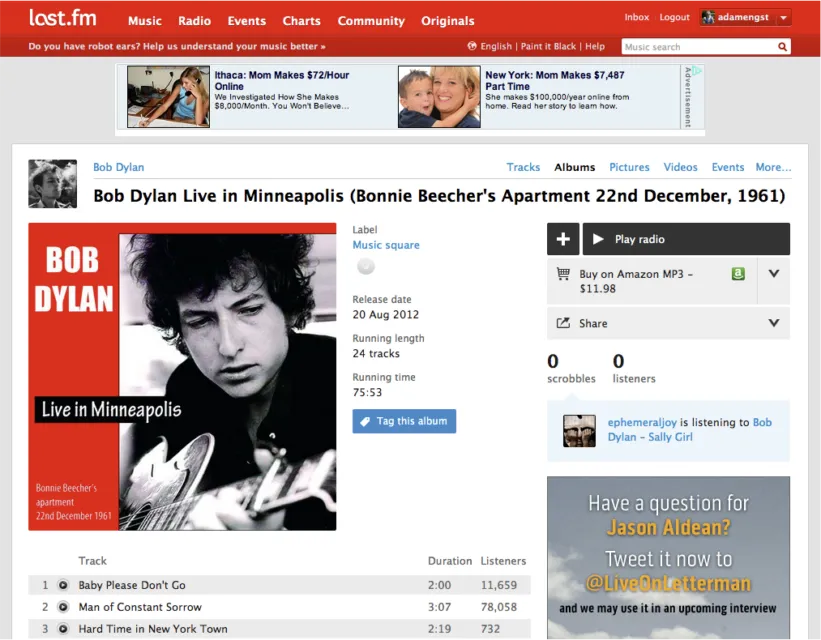Open the Charts menu
The image size is (821, 640).
pos(301,21)
